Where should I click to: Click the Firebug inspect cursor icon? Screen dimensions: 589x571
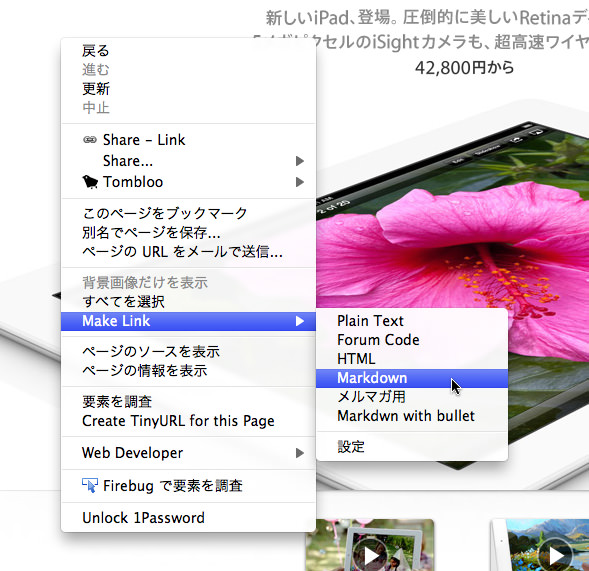(x=90, y=485)
